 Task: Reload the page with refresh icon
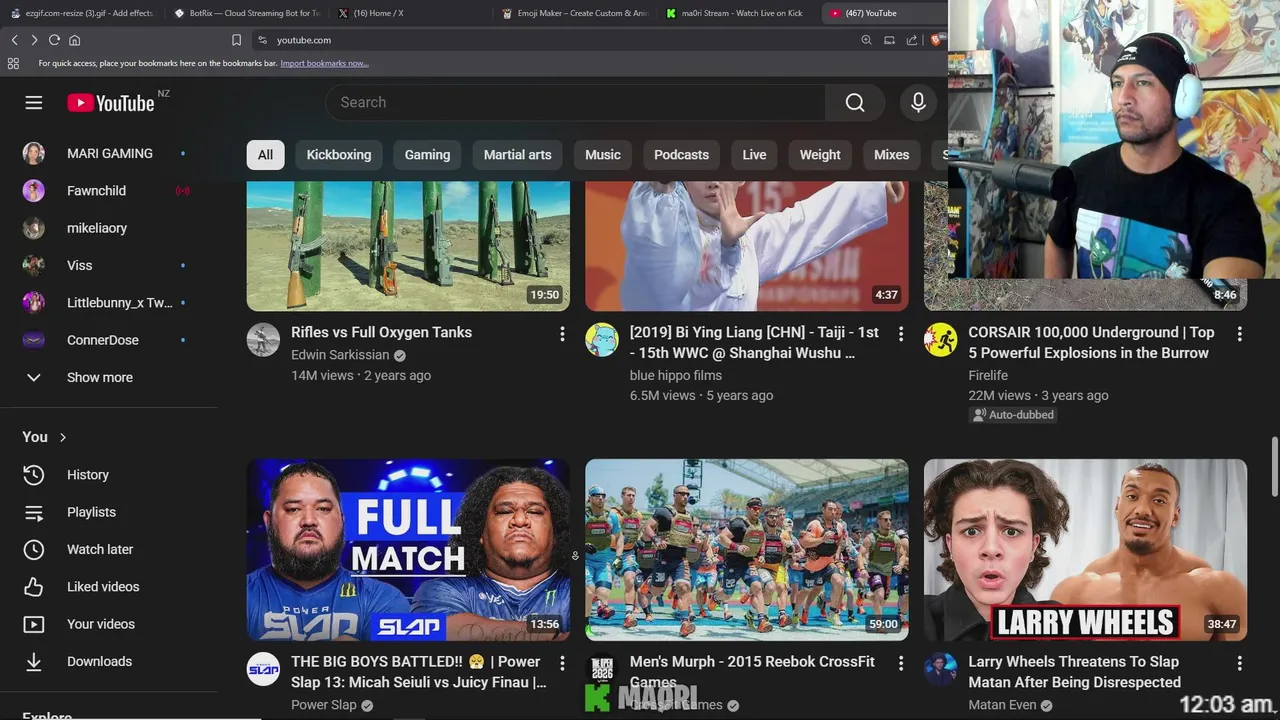54,40
